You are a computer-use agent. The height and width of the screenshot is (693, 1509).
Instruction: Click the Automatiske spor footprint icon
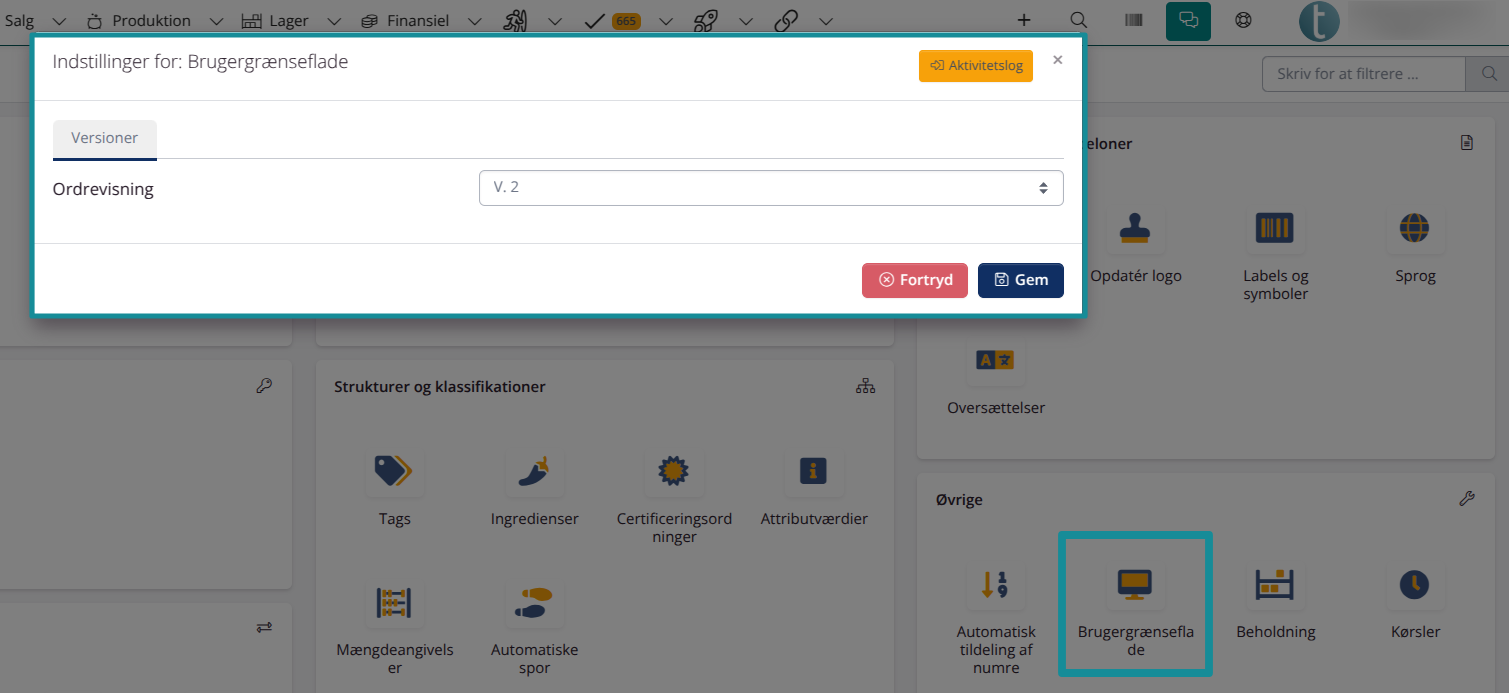pyautogui.click(x=534, y=603)
